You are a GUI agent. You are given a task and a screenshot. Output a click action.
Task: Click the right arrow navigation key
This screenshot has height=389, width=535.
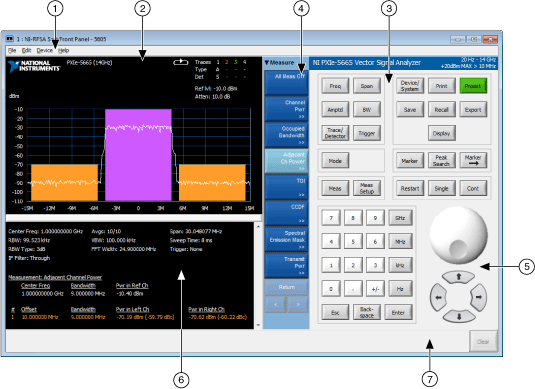pyautogui.click(x=478, y=297)
